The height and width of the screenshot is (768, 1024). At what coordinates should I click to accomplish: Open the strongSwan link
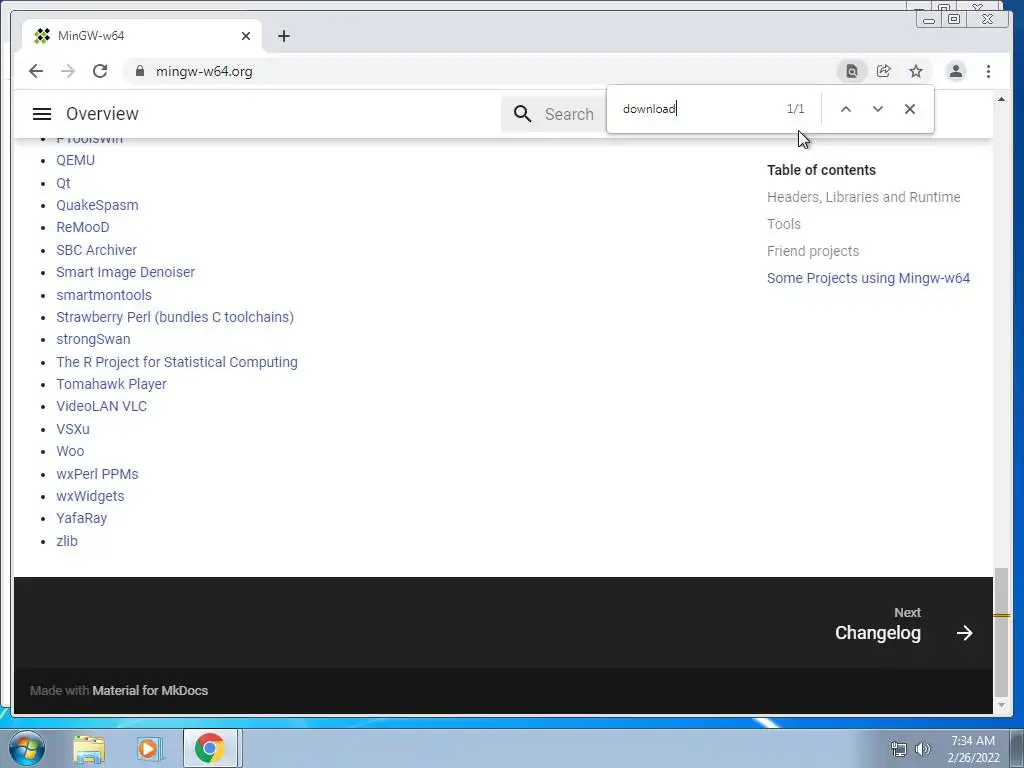click(x=93, y=340)
